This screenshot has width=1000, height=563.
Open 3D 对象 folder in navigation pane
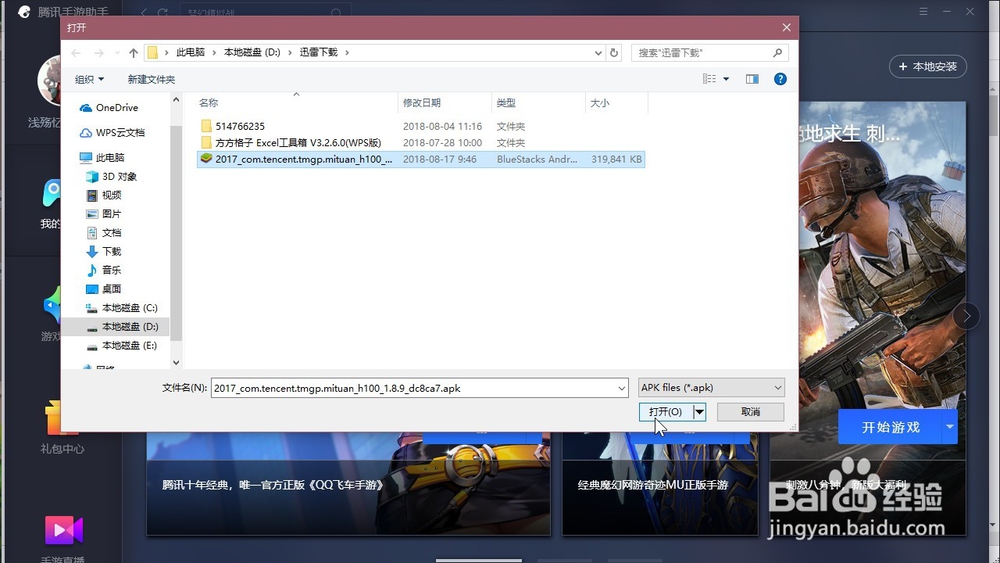pos(112,177)
